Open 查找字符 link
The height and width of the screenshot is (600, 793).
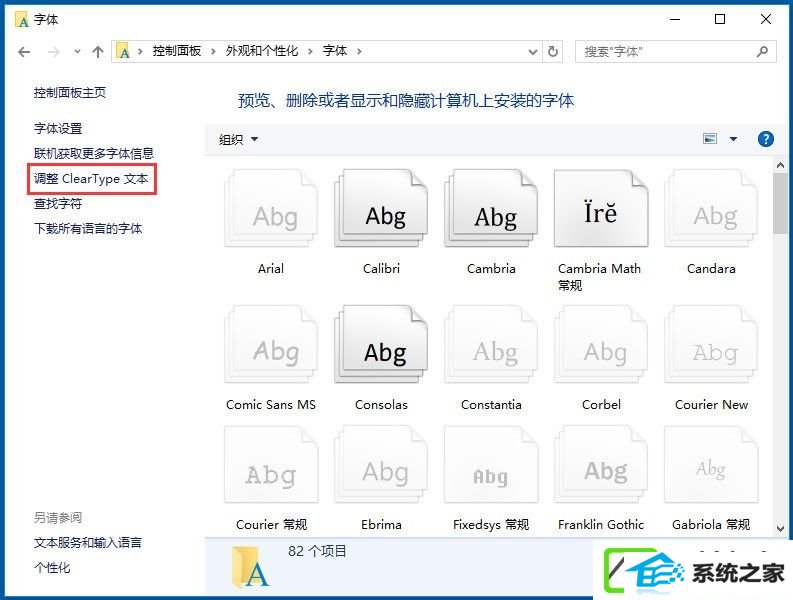coord(58,203)
